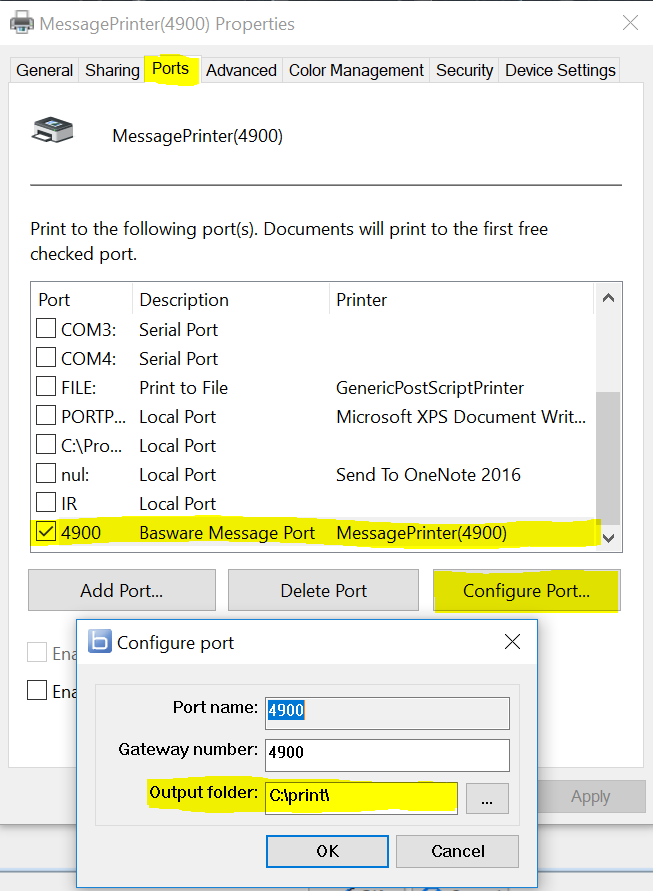This screenshot has width=653, height=891.
Task: Click the Port name input field
Action: point(388,713)
